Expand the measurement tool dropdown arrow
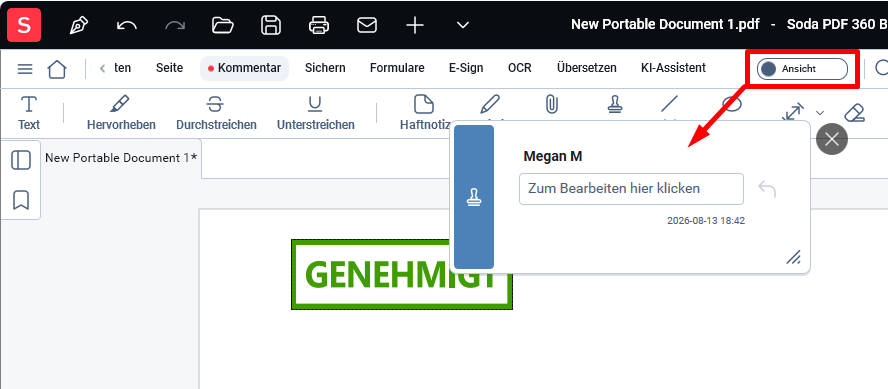888x389 pixels. coord(819,113)
